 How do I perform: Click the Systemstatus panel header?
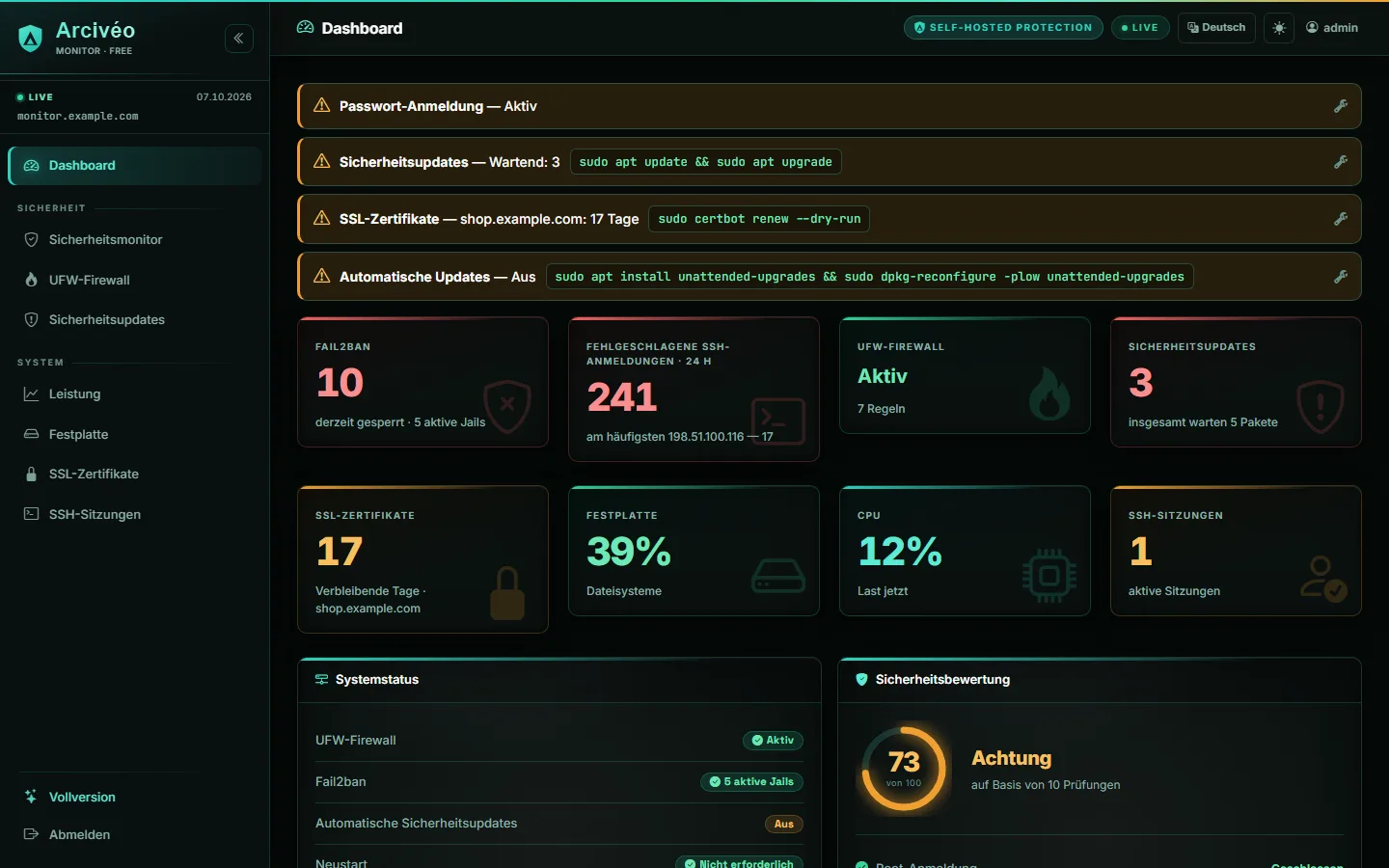tap(559, 680)
